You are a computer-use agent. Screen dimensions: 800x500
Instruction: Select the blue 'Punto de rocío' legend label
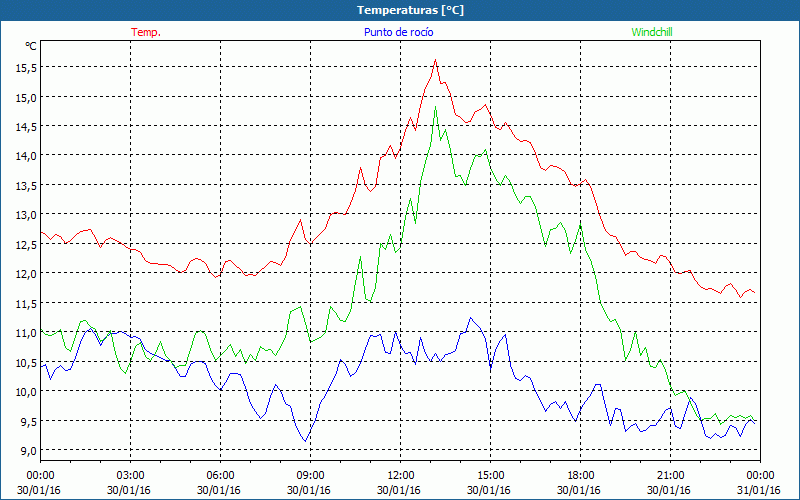398,32
